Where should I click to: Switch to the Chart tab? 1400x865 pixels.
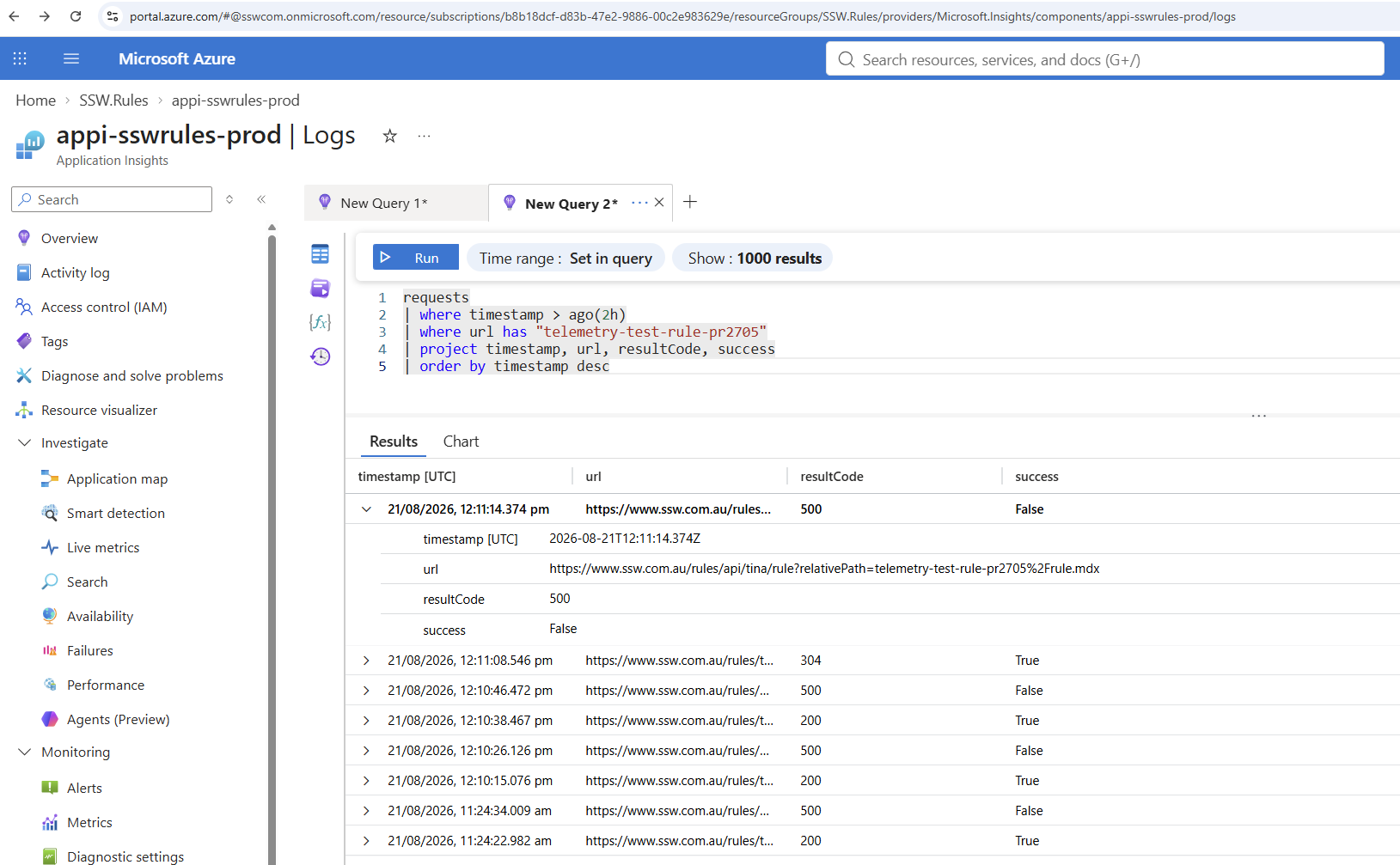coord(461,442)
